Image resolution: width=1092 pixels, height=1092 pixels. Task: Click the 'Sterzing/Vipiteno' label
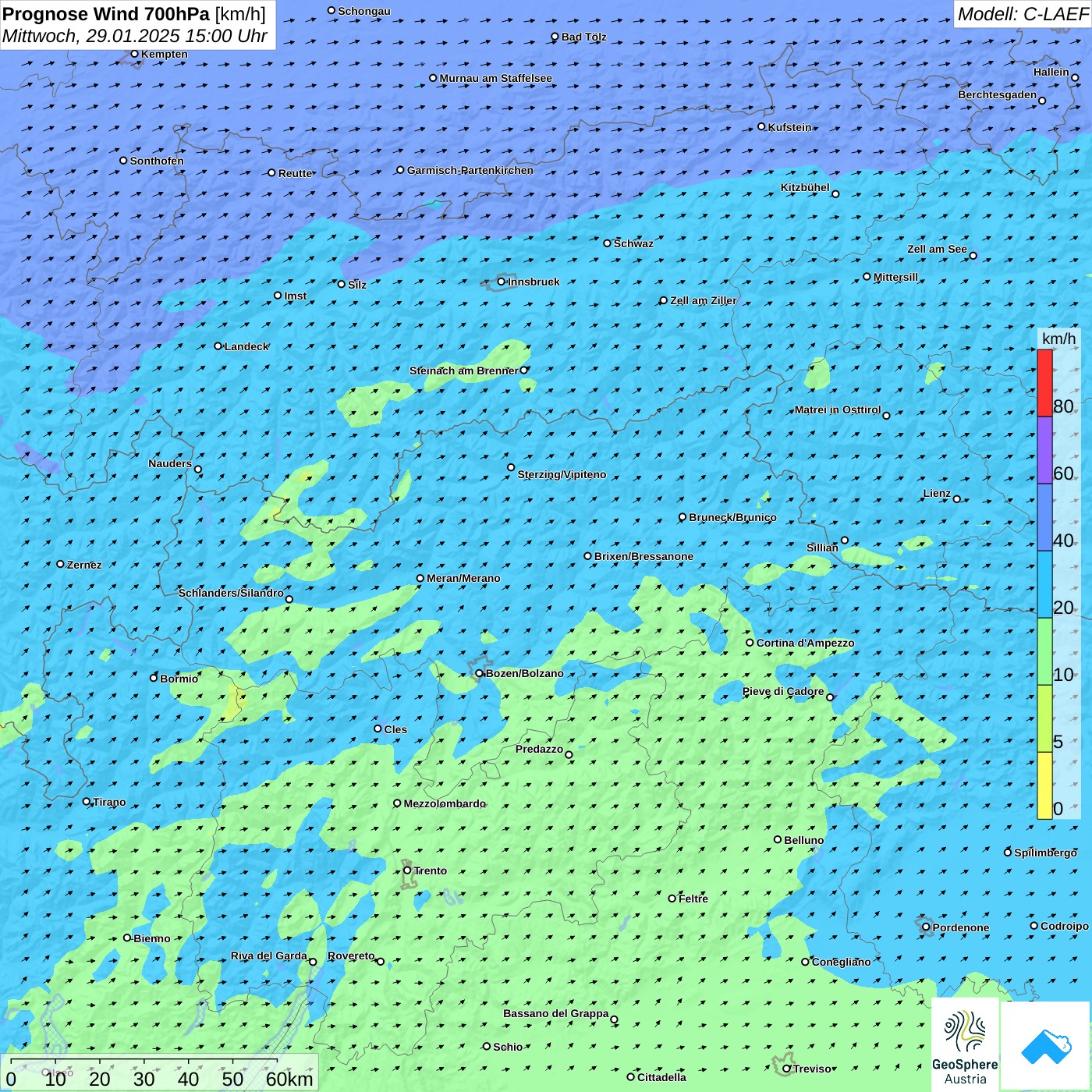pos(562,474)
